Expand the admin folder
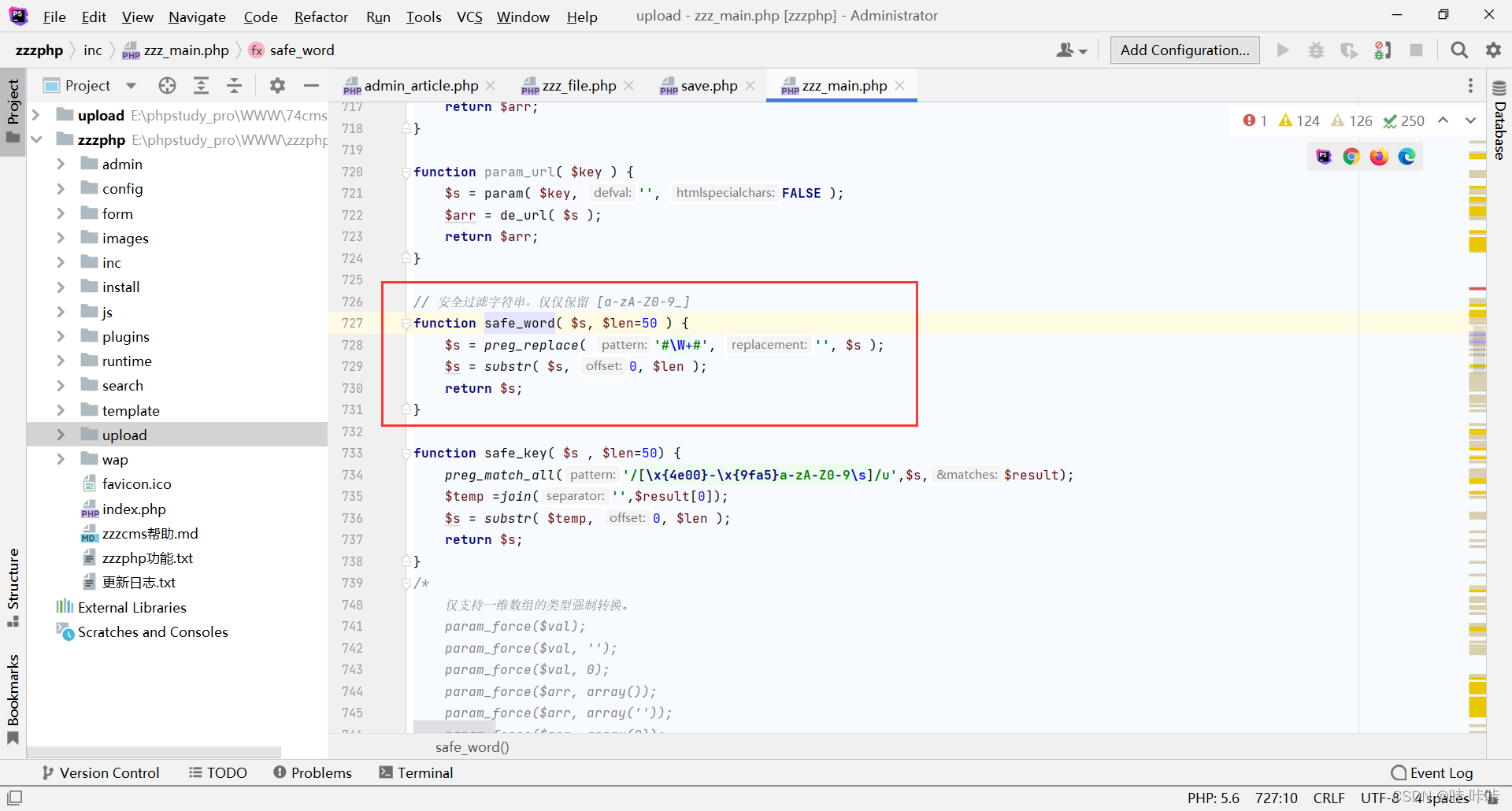This screenshot has width=1512, height=811. click(61, 164)
